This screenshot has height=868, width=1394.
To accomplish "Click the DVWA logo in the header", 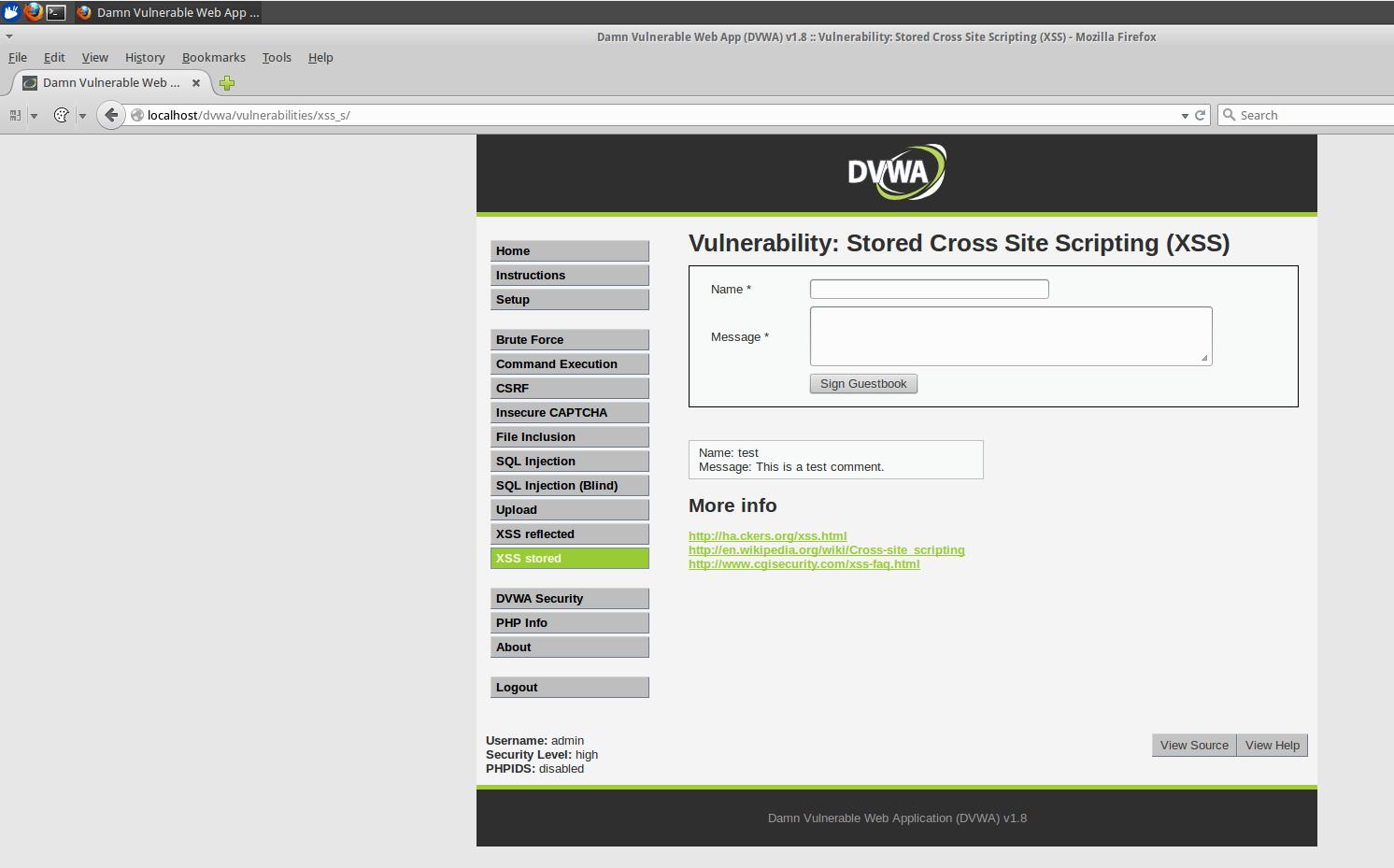I will coord(896,172).
